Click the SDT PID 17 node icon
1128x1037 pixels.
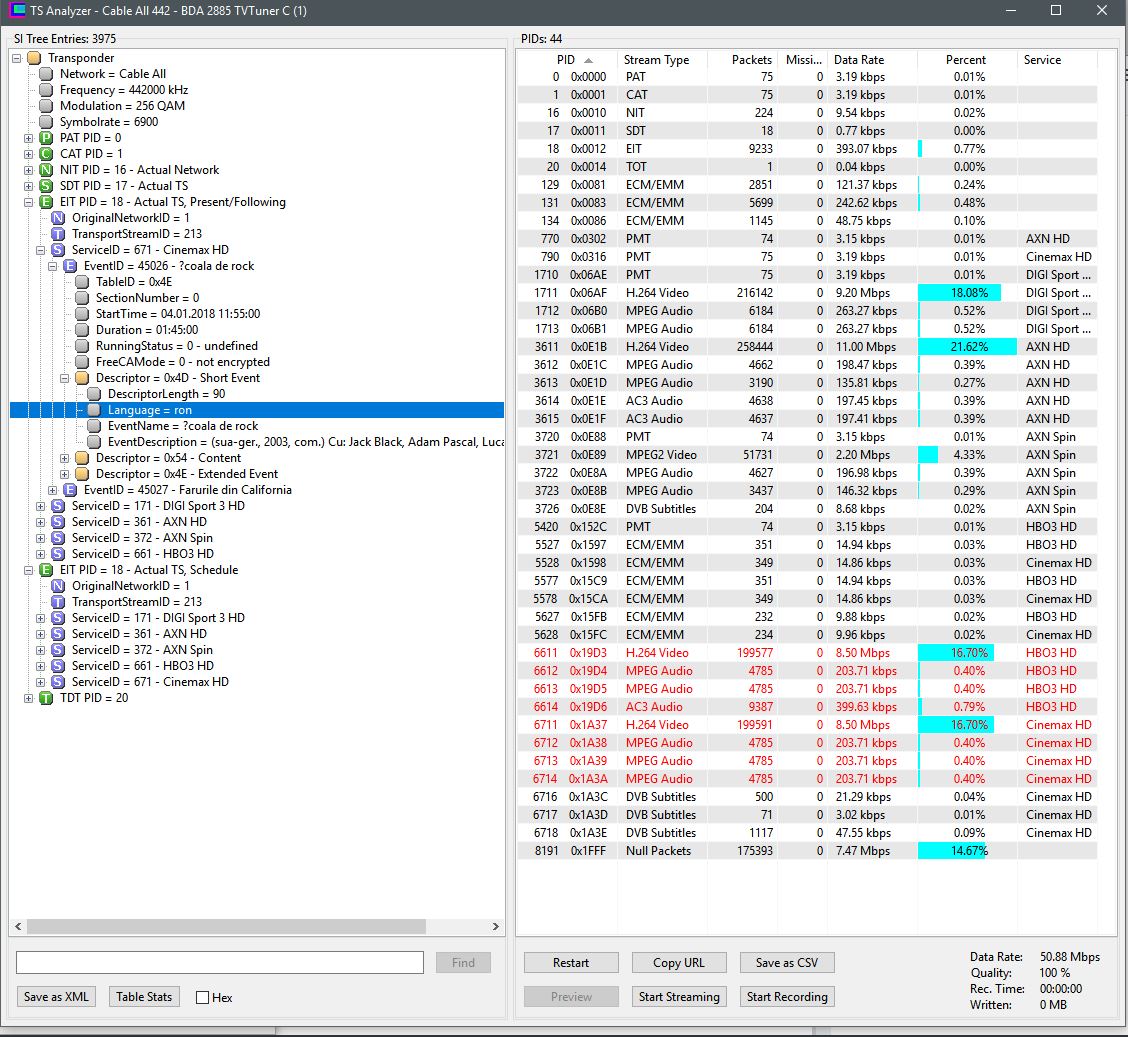[x=46, y=186]
